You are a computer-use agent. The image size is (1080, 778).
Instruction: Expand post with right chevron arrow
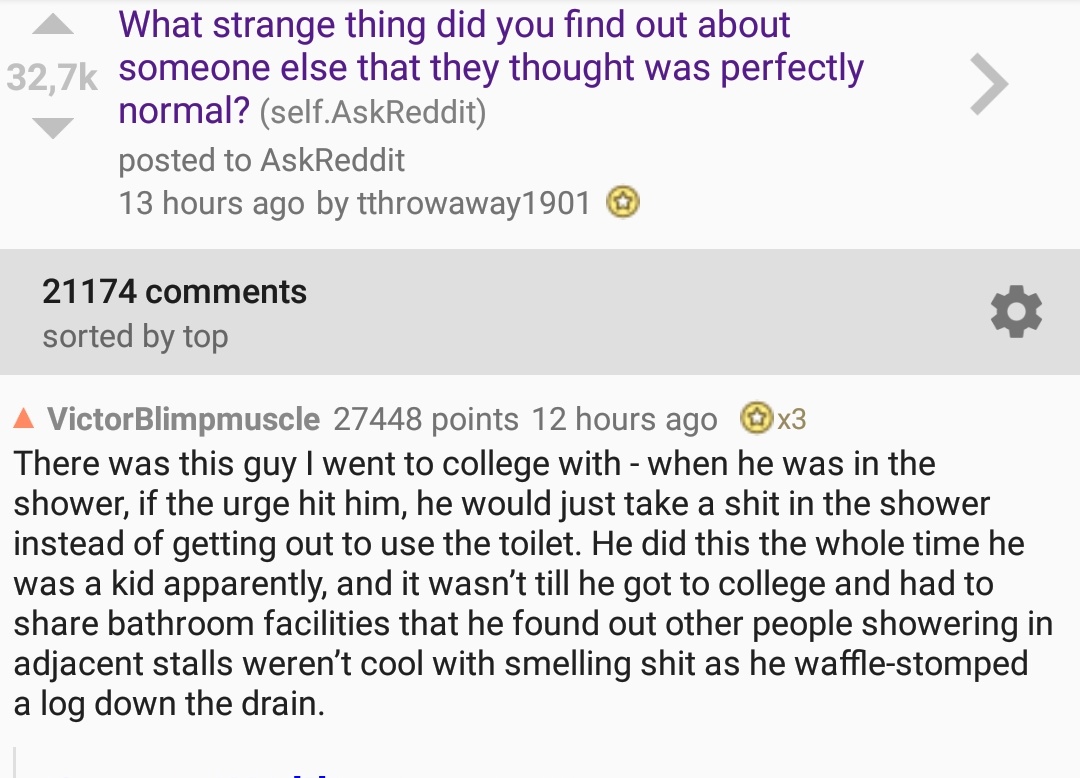click(x=989, y=84)
